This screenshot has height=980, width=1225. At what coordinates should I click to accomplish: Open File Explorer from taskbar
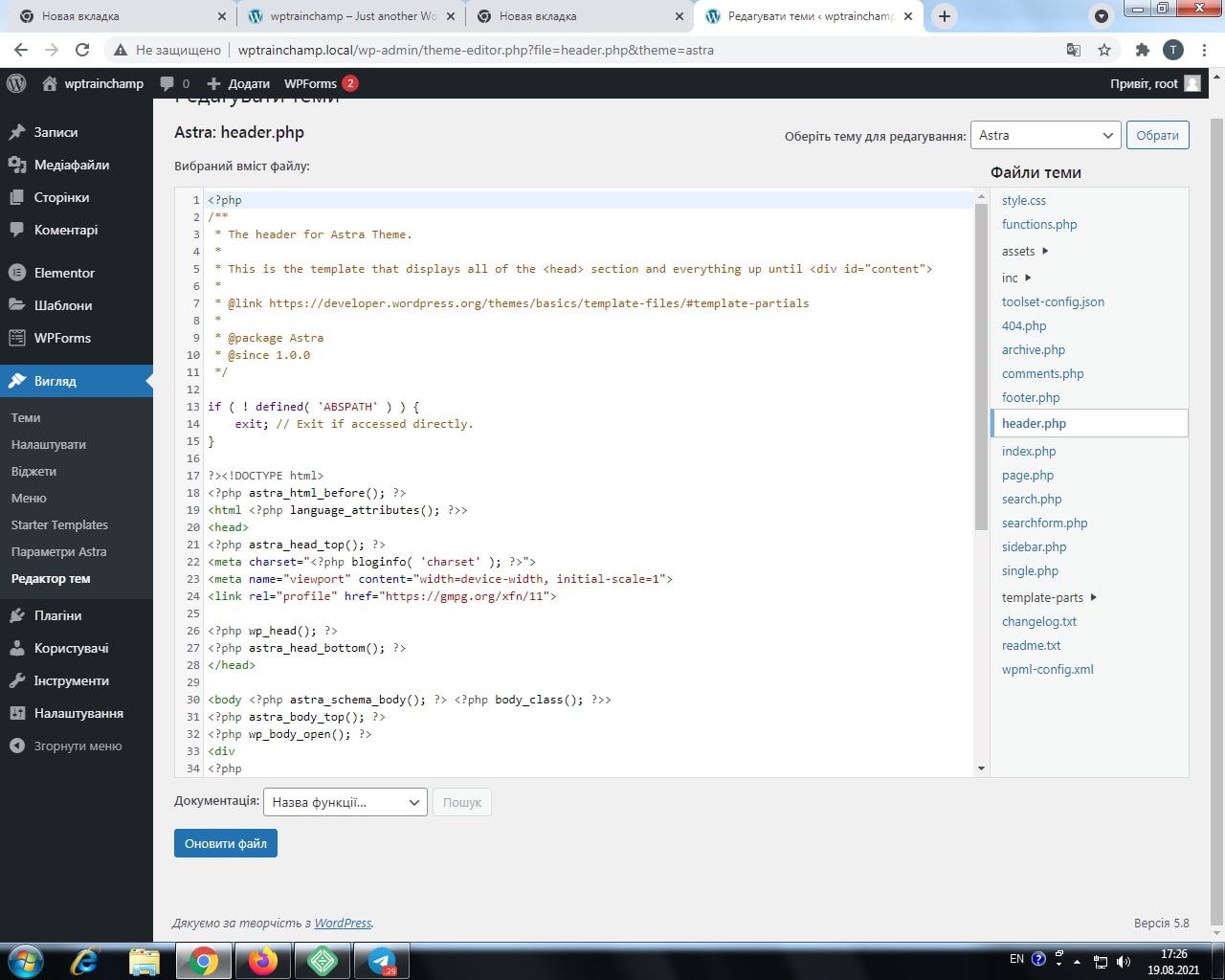[144, 961]
